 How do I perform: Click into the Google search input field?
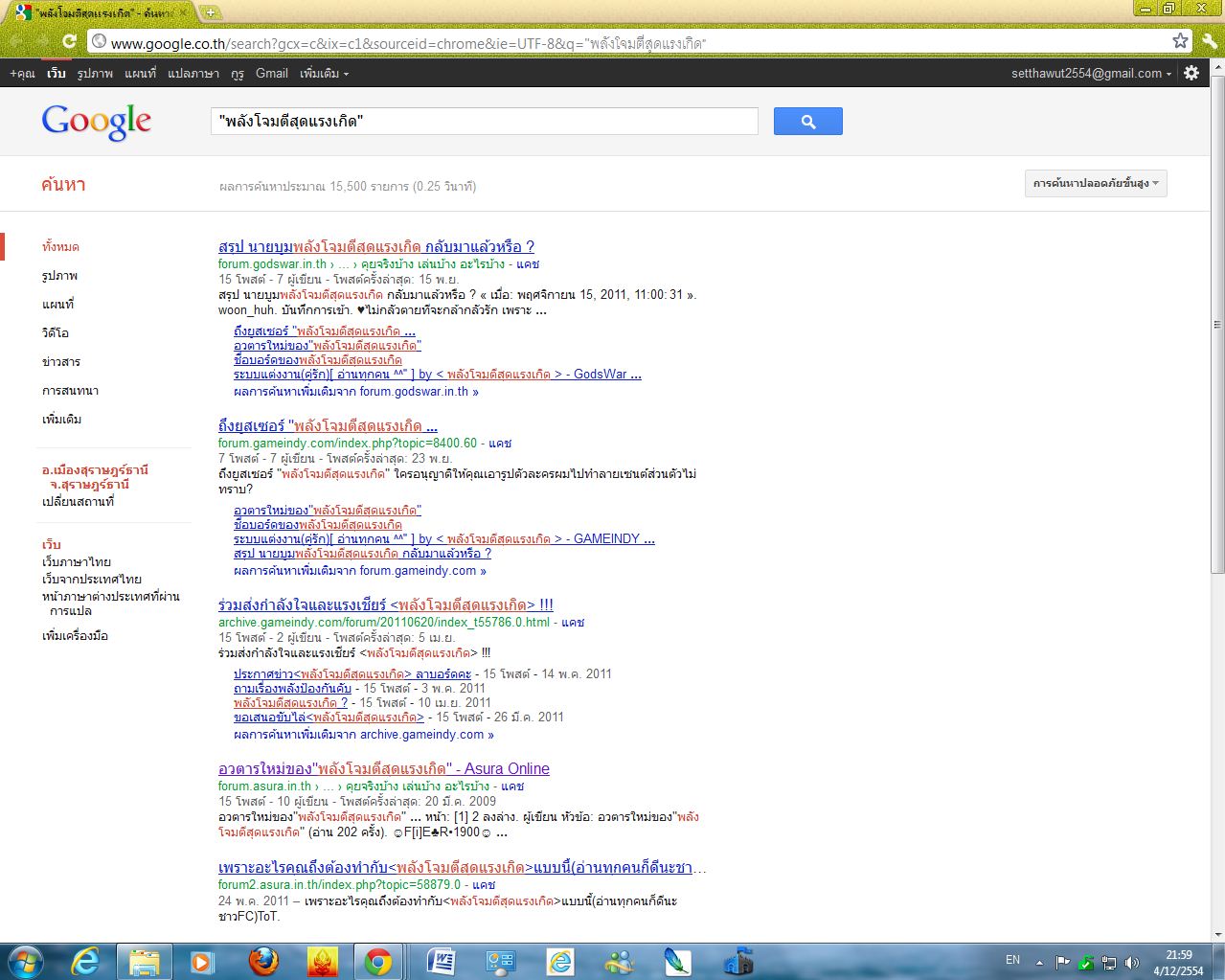tap(484, 122)
